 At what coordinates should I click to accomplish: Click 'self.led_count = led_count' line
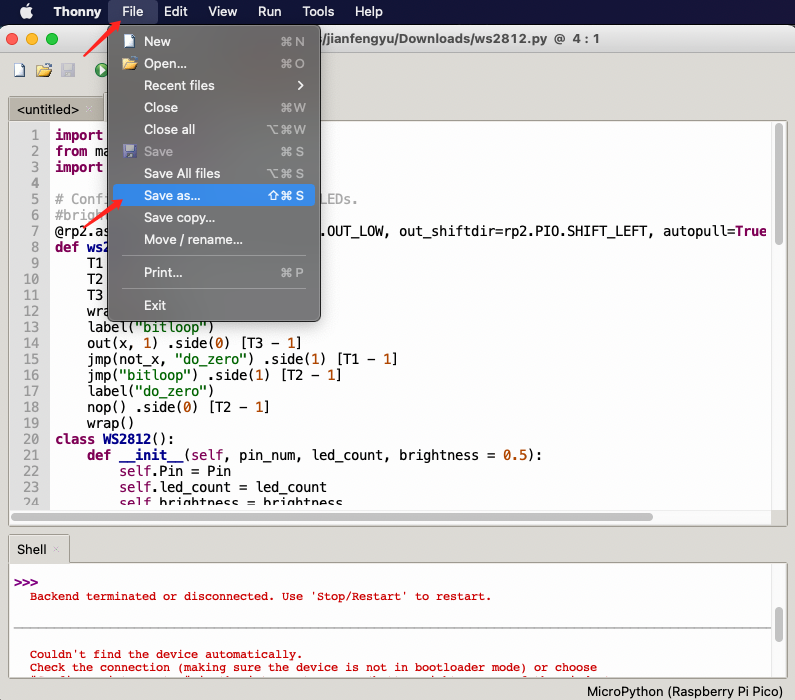click(223, 487)
